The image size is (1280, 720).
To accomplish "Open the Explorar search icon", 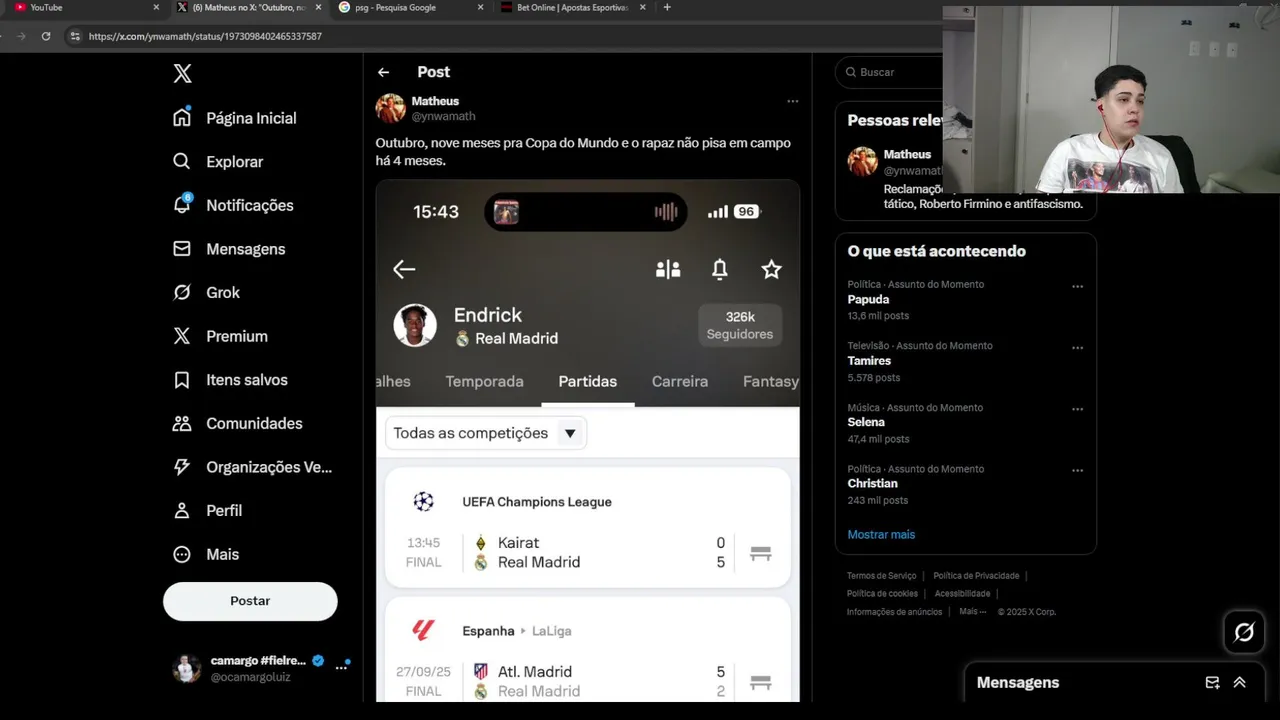I will click(x=182, y=161).
